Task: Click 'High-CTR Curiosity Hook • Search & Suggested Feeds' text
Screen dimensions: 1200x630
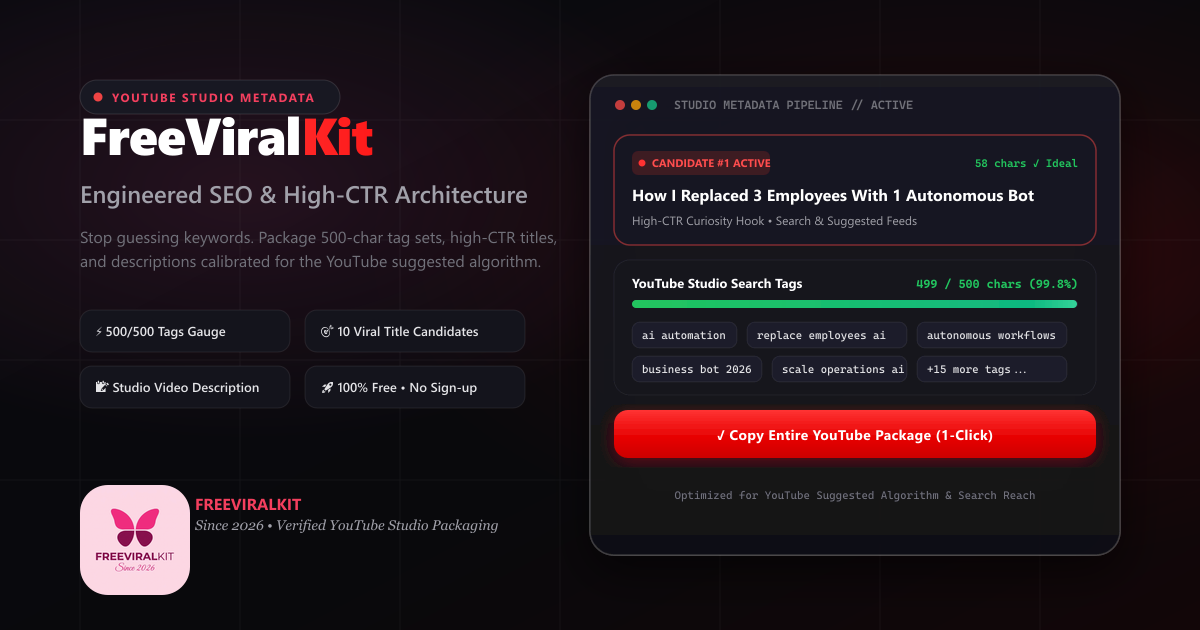Action: pos(775,221)
